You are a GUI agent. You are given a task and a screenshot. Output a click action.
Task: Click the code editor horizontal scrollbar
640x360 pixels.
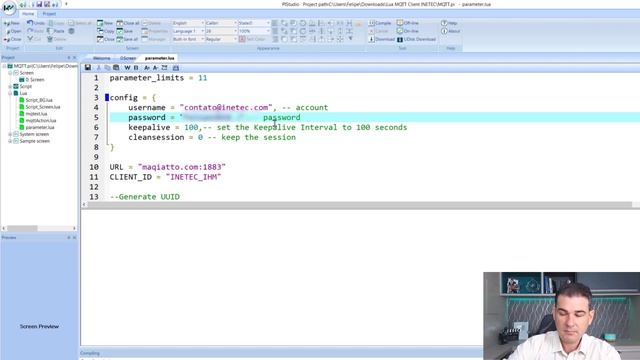[x=359, y=204]
